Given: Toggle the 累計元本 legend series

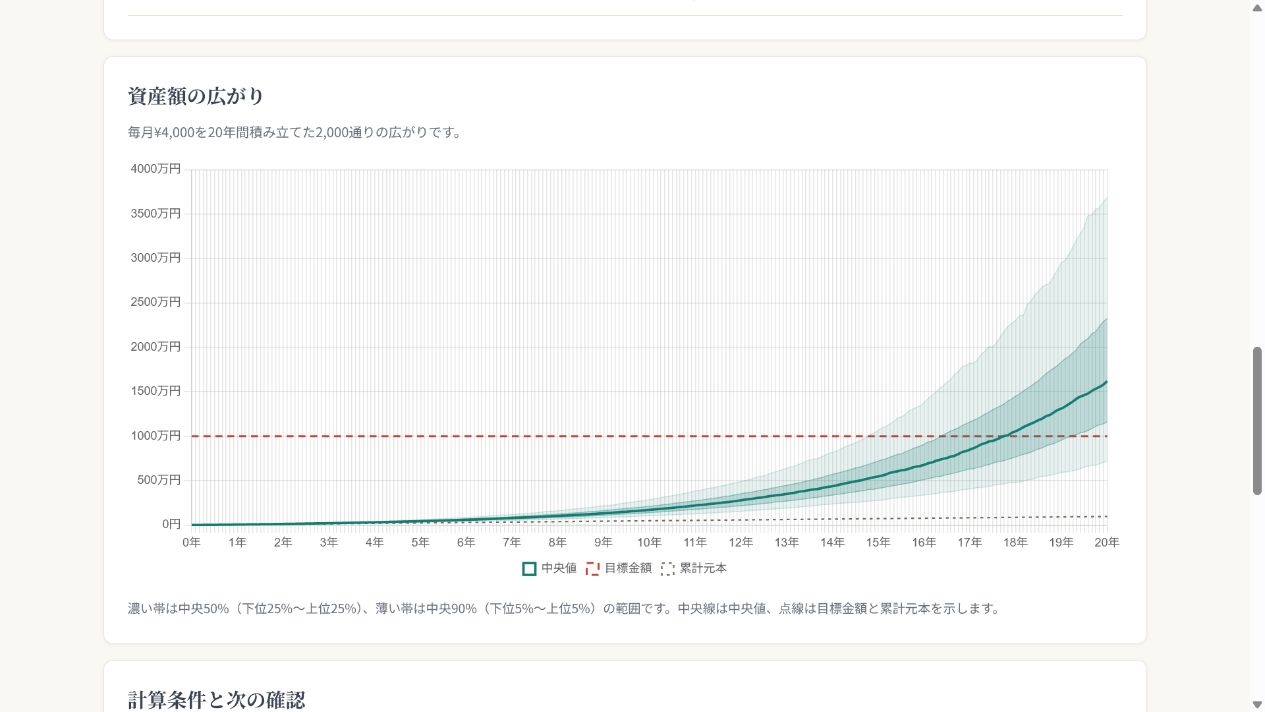Looking at the screenshot, I should click(x=694, y=568).
